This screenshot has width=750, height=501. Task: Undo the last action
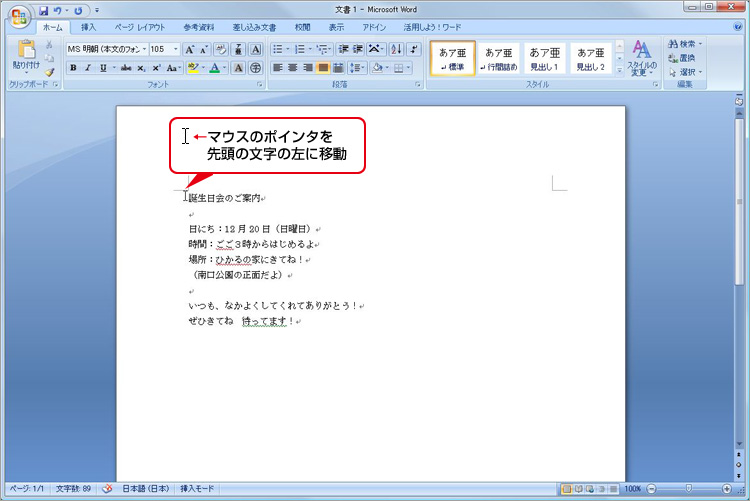(x=57, y=10)
